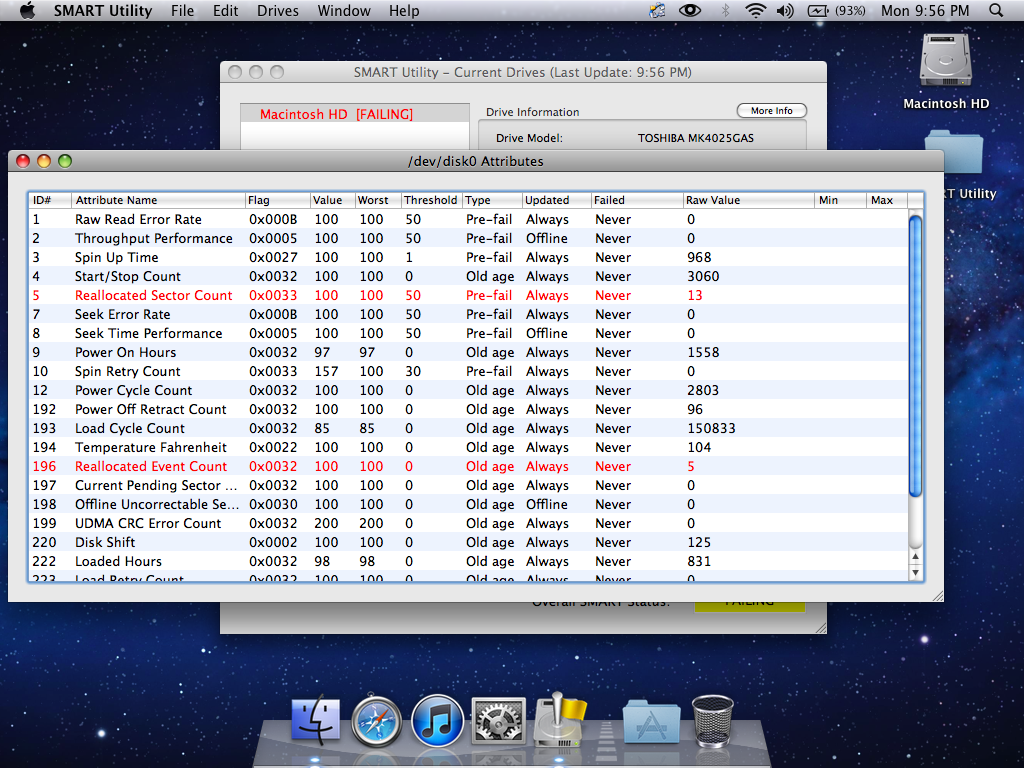
Task: Open the Applications folder in Dock
Action: (651, 721)
